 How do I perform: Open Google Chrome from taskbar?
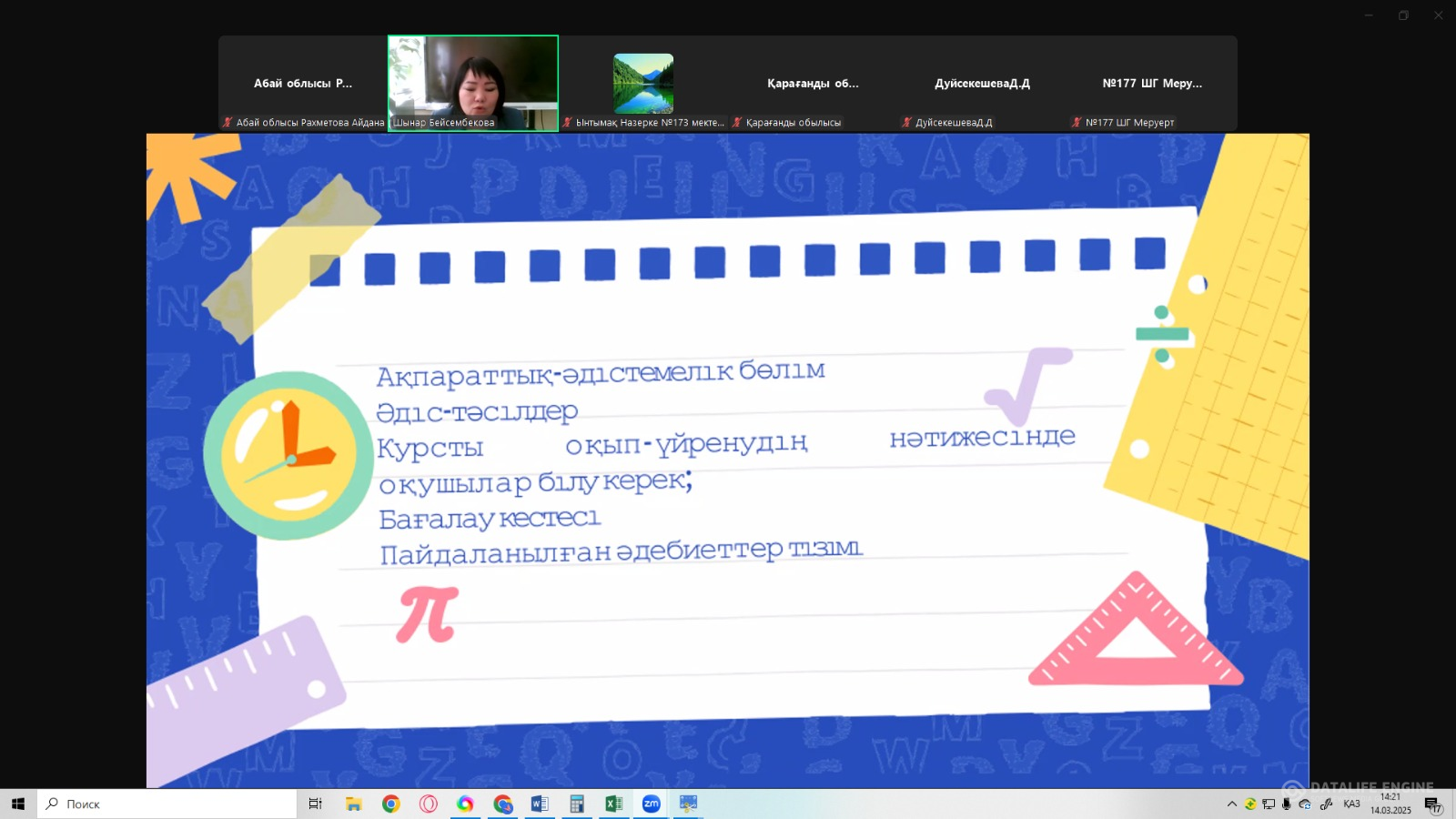[391, 804]
